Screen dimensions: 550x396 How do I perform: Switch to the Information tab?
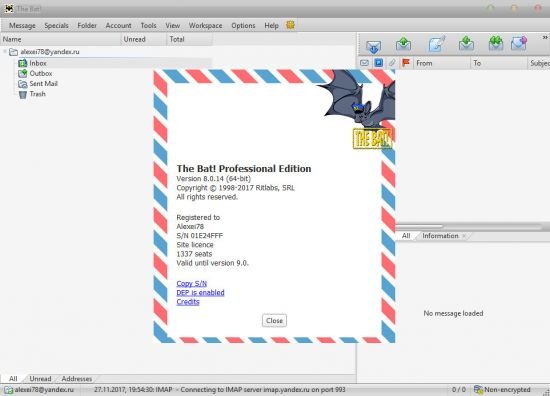tap(440, 236)
